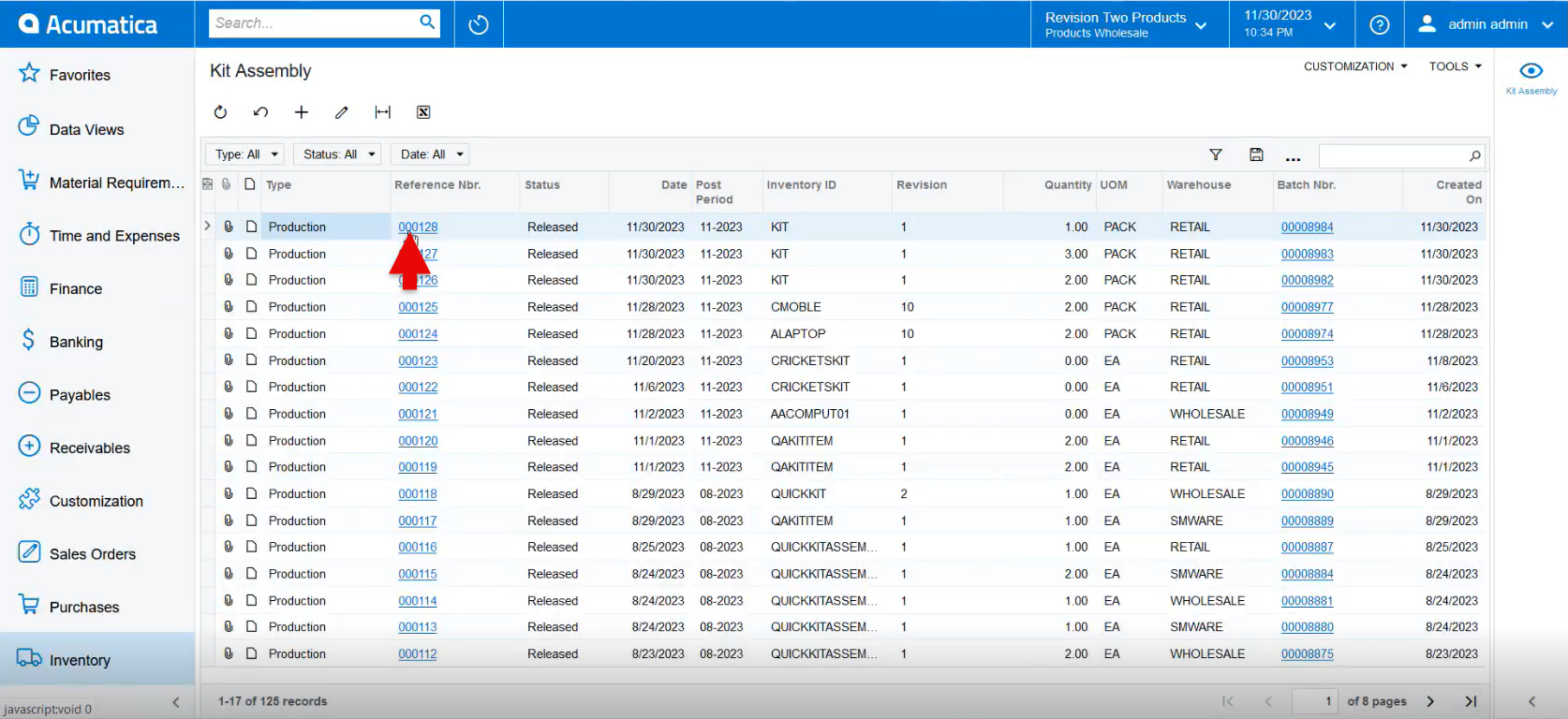This screenshot has width=1568, height=719.
Task: Fit columns to width icon
Action: click(382, 112)
